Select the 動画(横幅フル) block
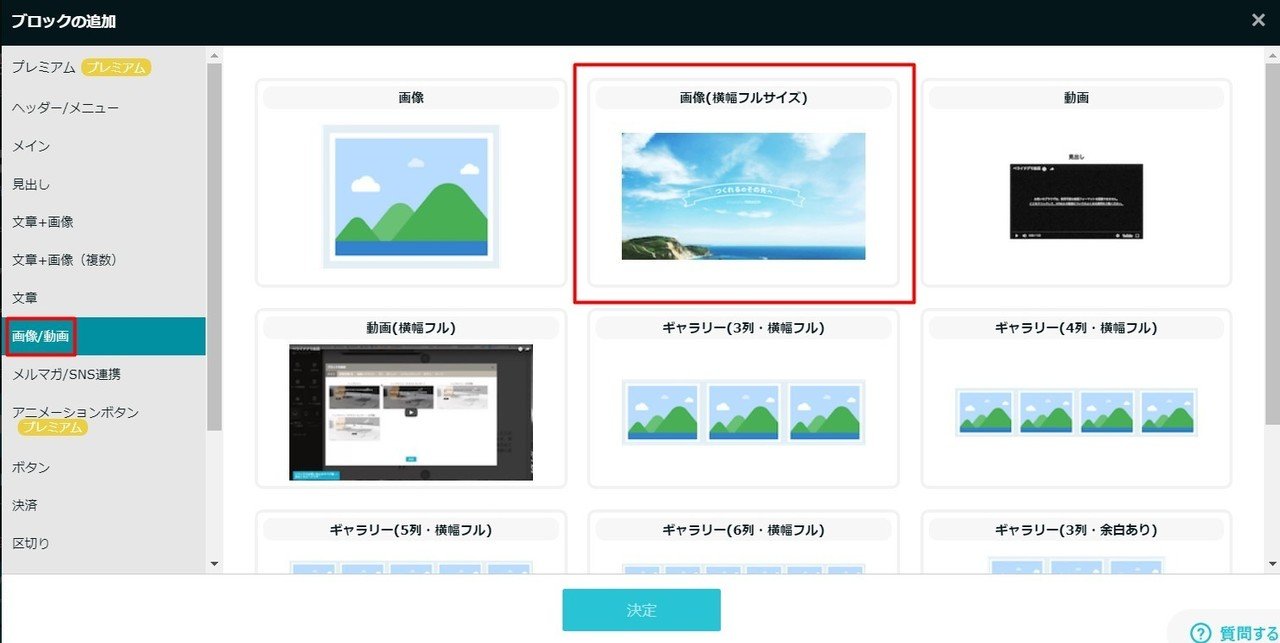 (410, 398)
